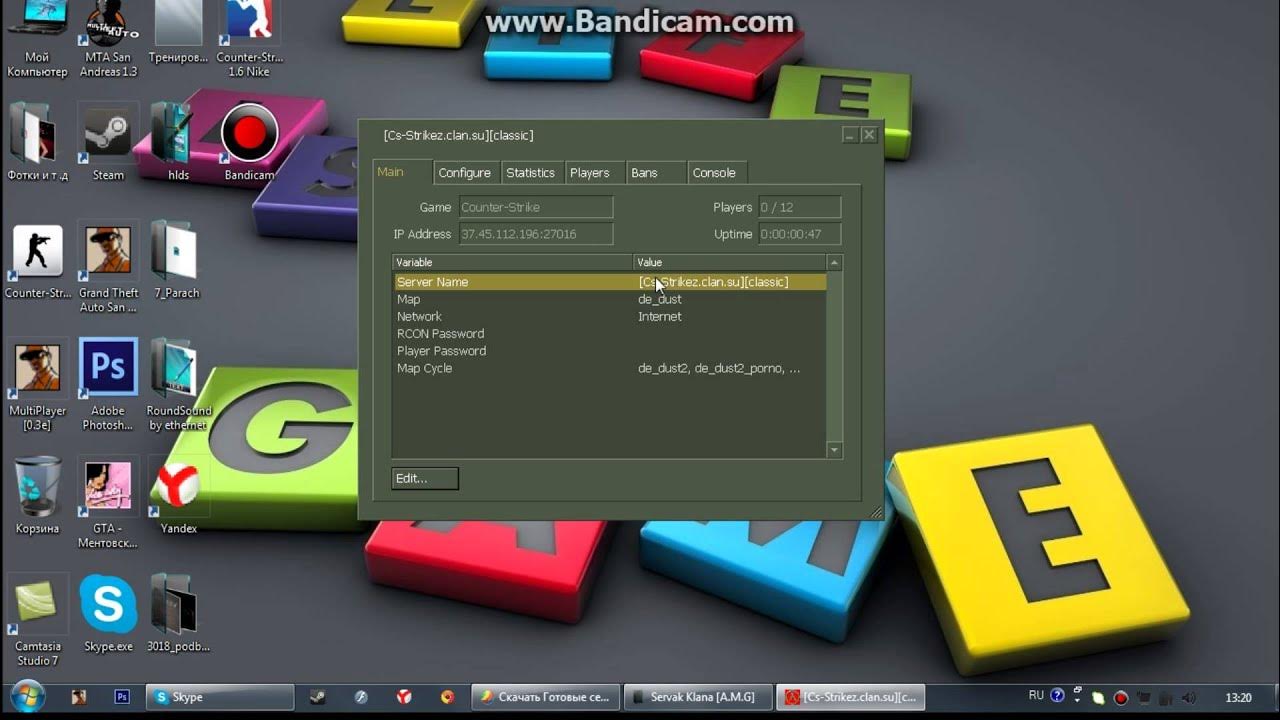Minimize the Cs-Strikez server window
The image size is (1280, 720).
point(850,135)
